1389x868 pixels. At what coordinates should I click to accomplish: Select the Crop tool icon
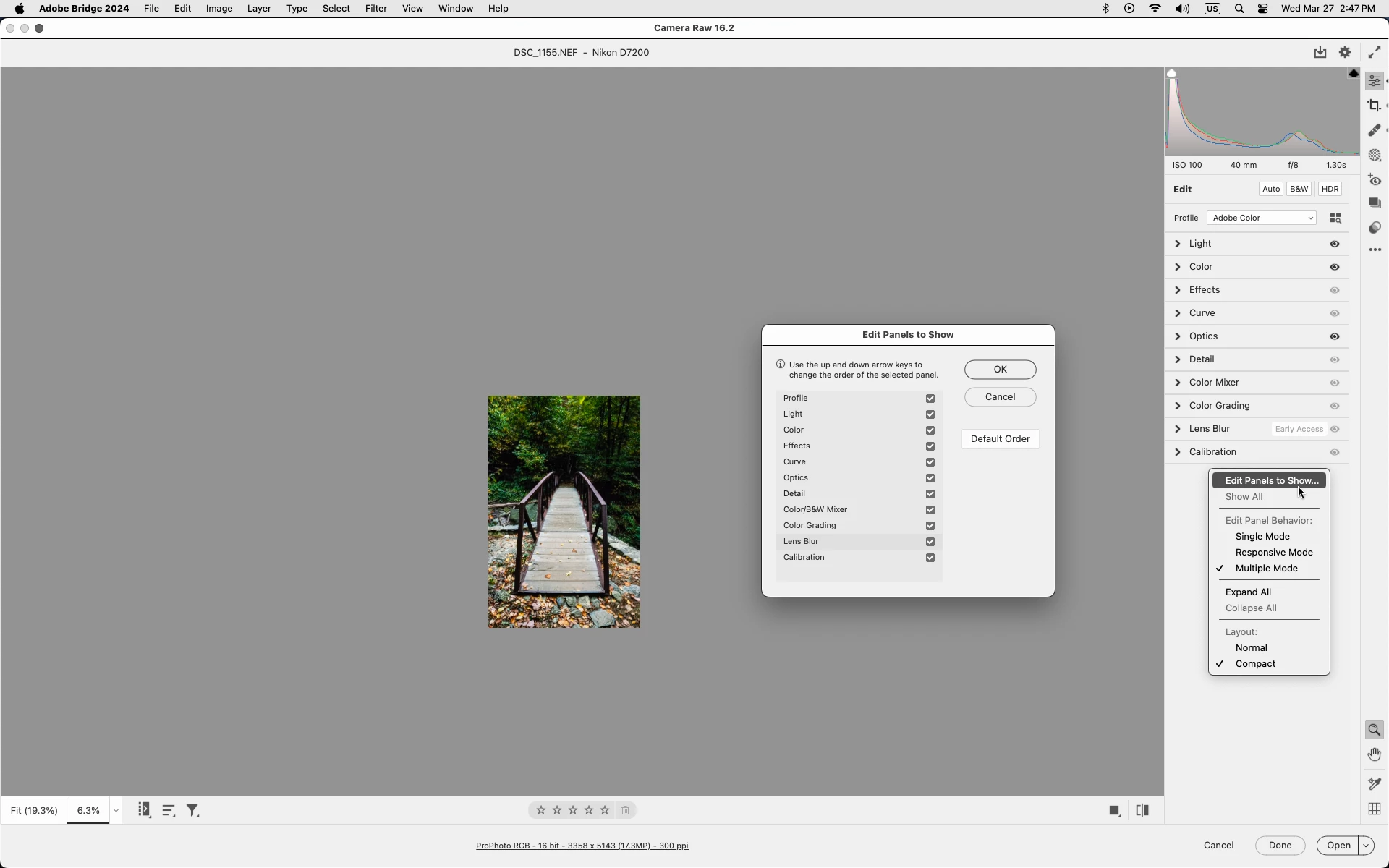tap(1374, 106)
